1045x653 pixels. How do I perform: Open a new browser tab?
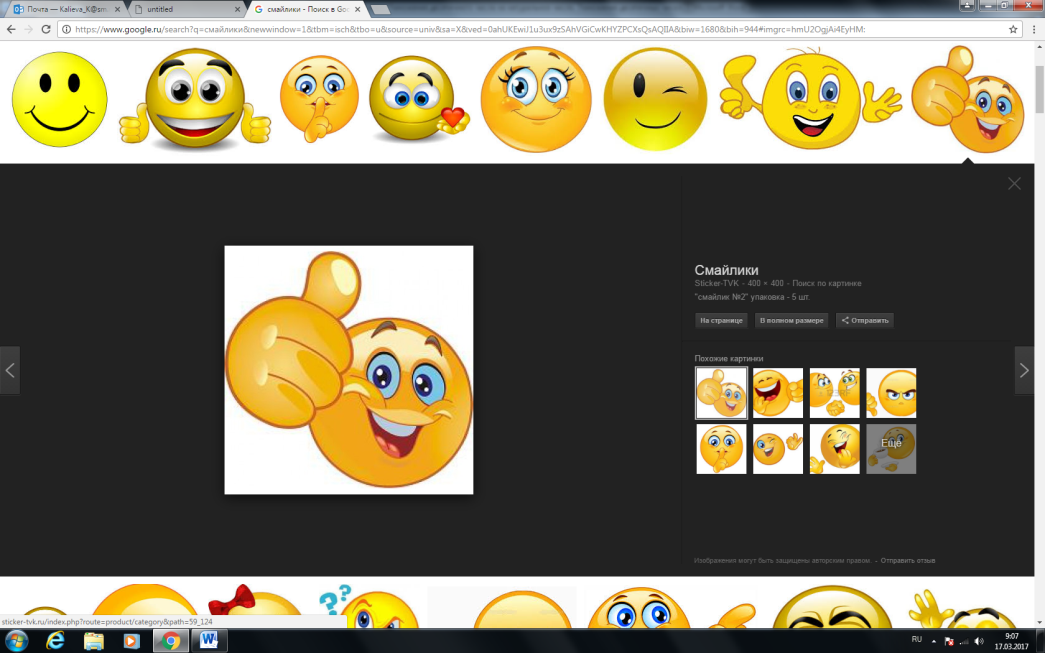[x=380, y=9]
